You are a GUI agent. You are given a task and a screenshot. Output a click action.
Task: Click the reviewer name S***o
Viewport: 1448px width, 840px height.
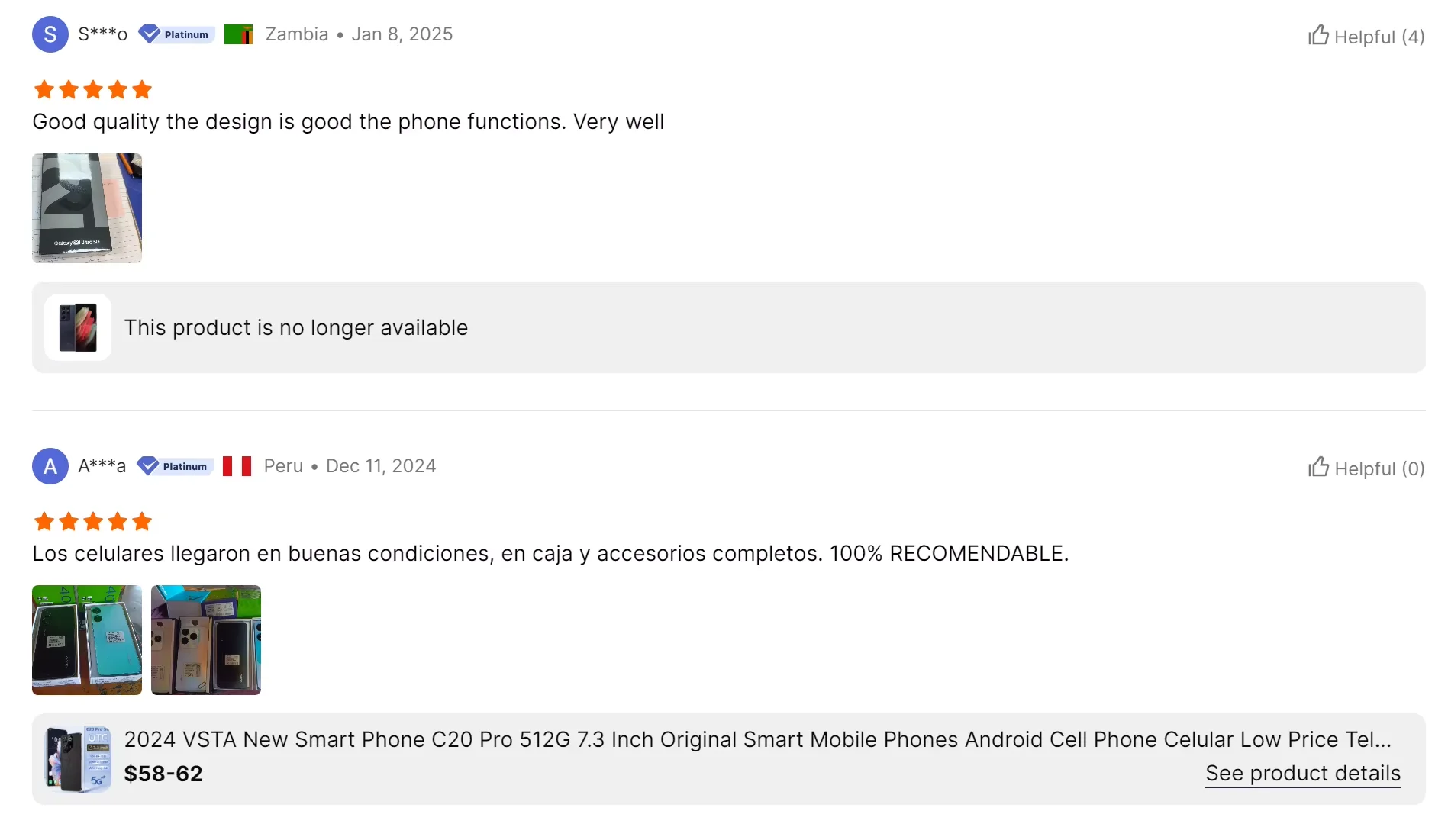(x=102, y=34)
